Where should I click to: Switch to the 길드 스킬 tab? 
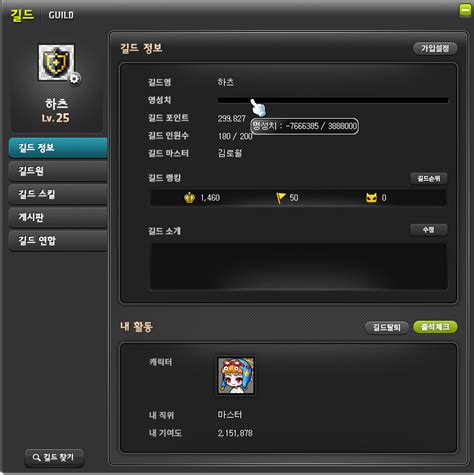(58, 194)
